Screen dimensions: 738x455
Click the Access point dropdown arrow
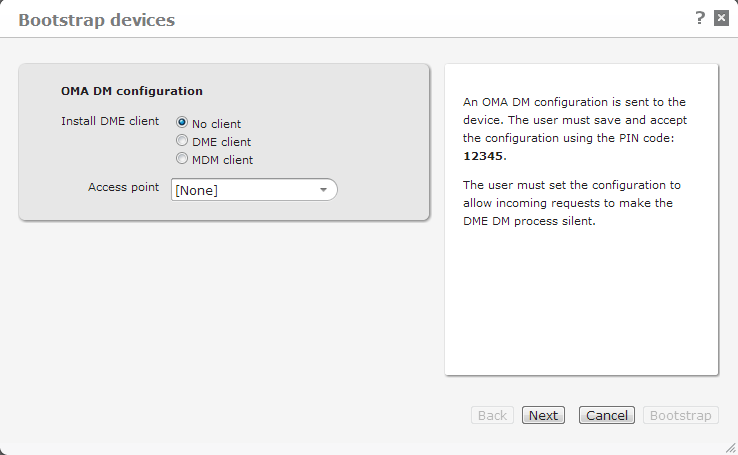[x=324, y=190]
